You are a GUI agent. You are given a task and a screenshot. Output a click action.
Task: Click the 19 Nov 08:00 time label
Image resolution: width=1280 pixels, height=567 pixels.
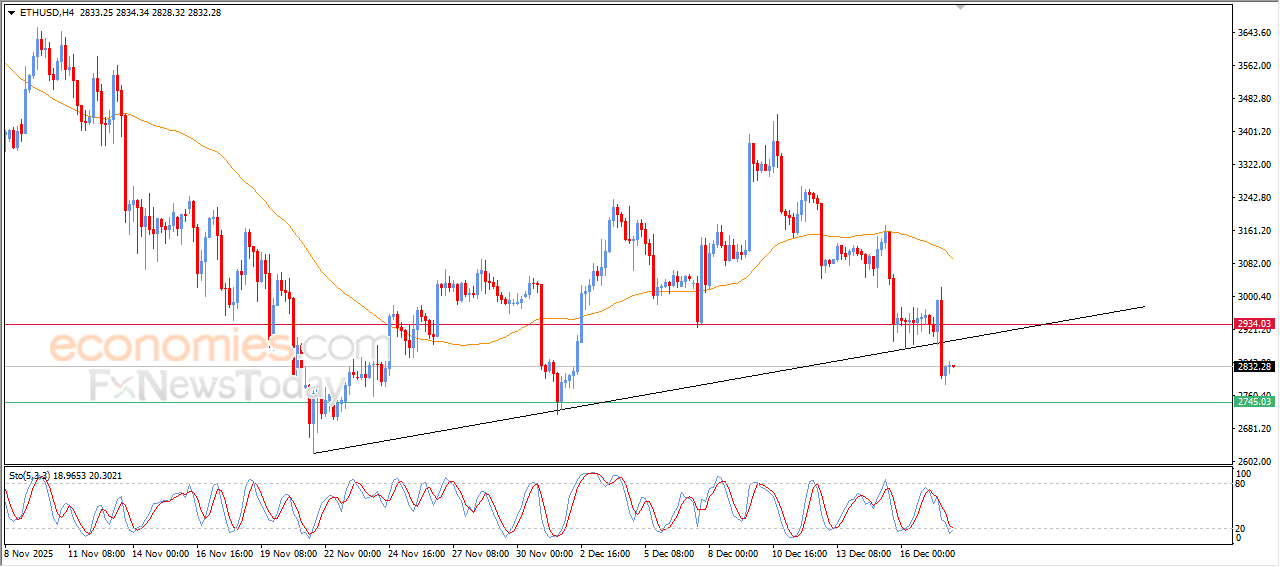coord(288,552)
